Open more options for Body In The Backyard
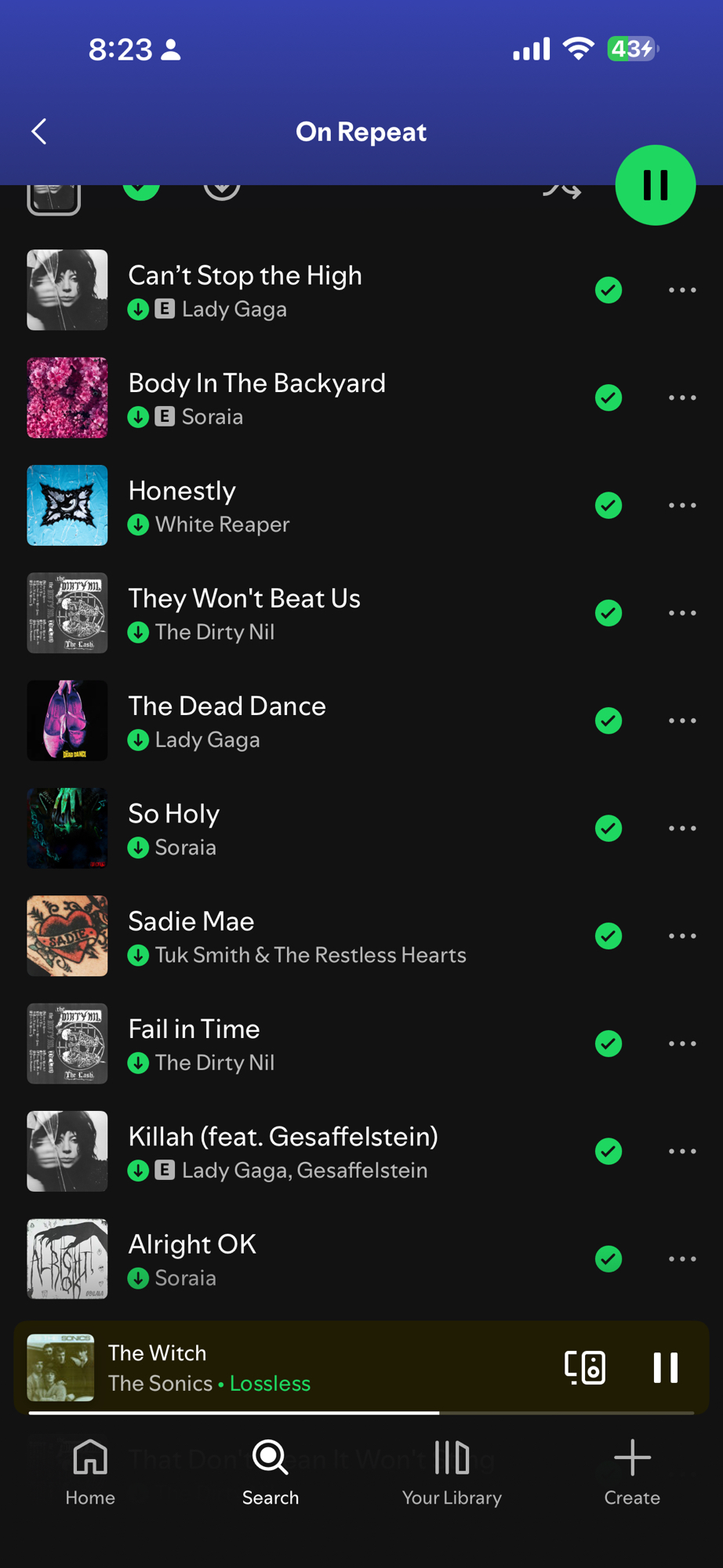 (682, 398)
